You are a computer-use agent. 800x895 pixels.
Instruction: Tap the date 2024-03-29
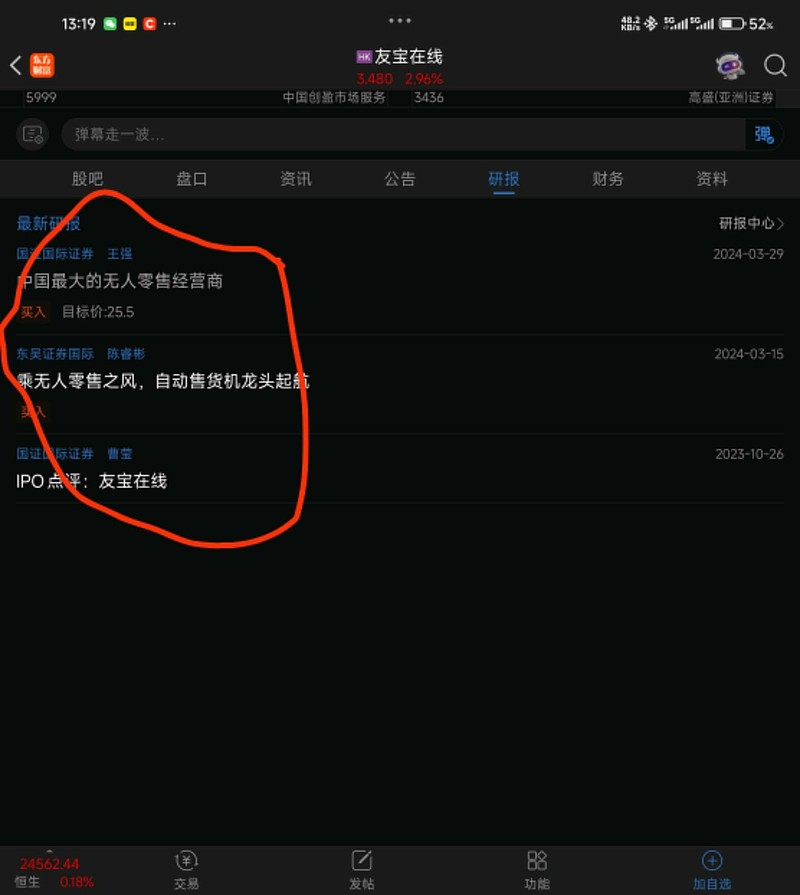pyautogui.click(x=748, y=254)
